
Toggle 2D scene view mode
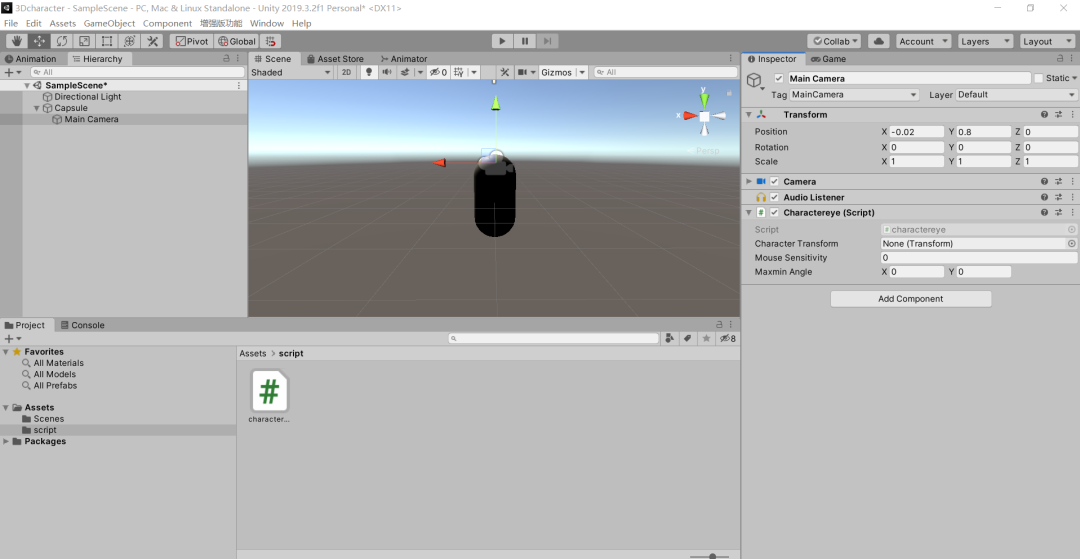point(347,72)
